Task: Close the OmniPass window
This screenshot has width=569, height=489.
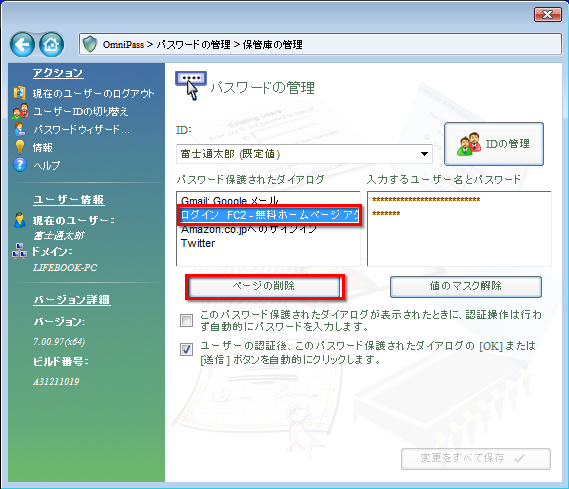Action: (x=548, y=15)
